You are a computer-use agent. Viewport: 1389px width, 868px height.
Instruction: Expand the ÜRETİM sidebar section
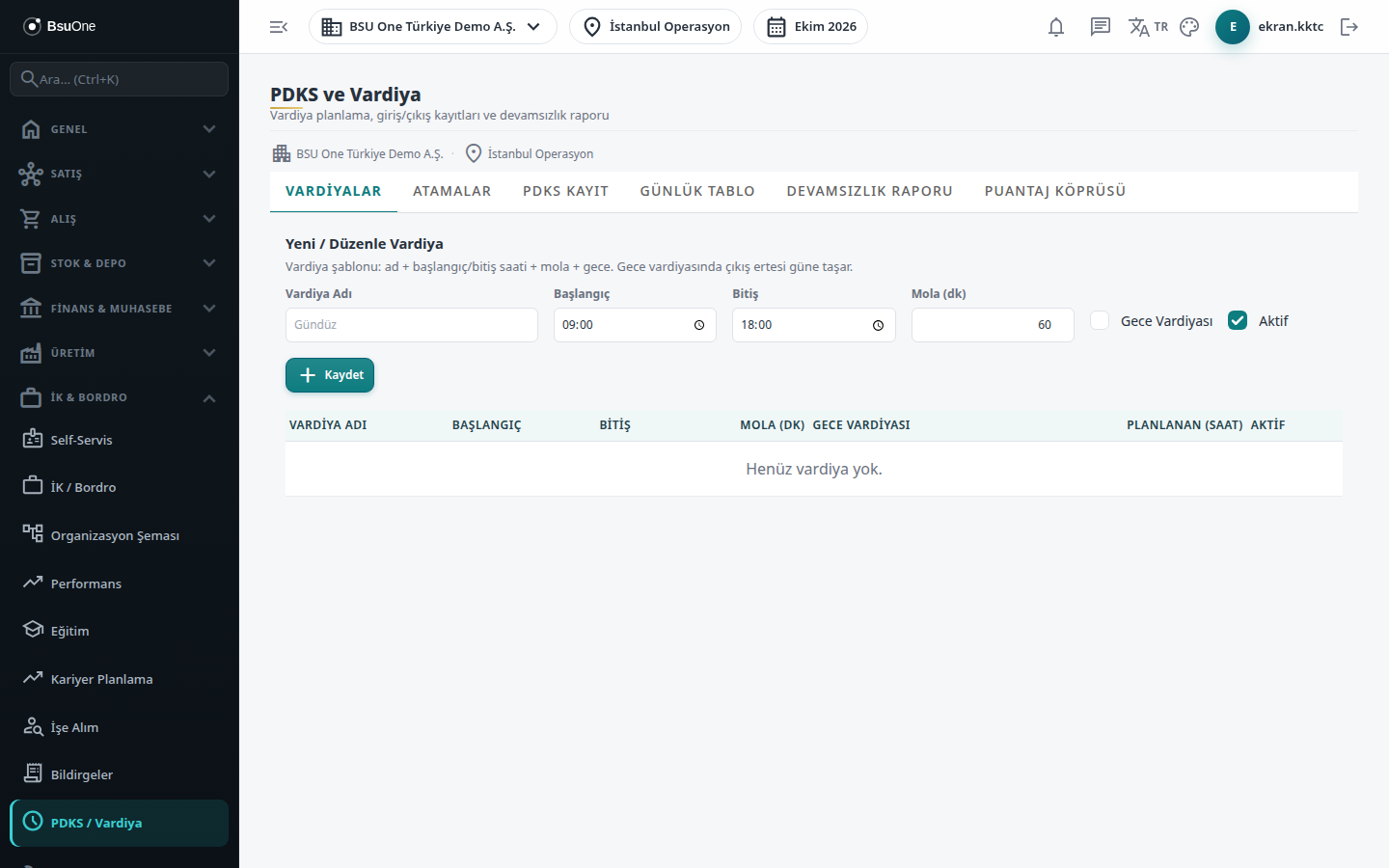click(x=119, y=353)
